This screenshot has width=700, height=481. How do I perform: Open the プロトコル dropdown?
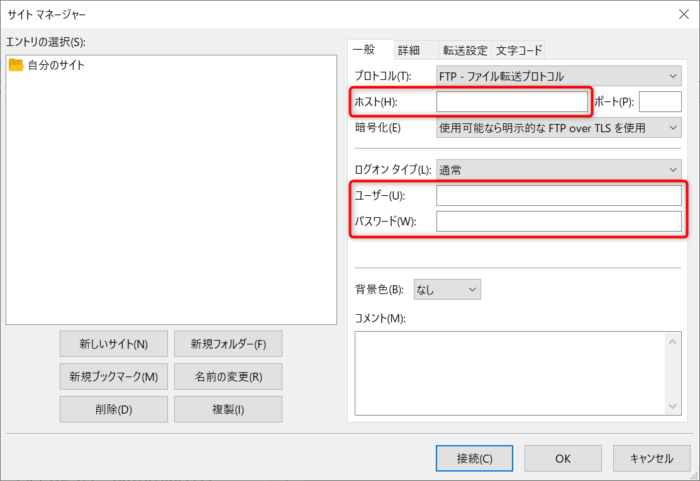(558, 76)
